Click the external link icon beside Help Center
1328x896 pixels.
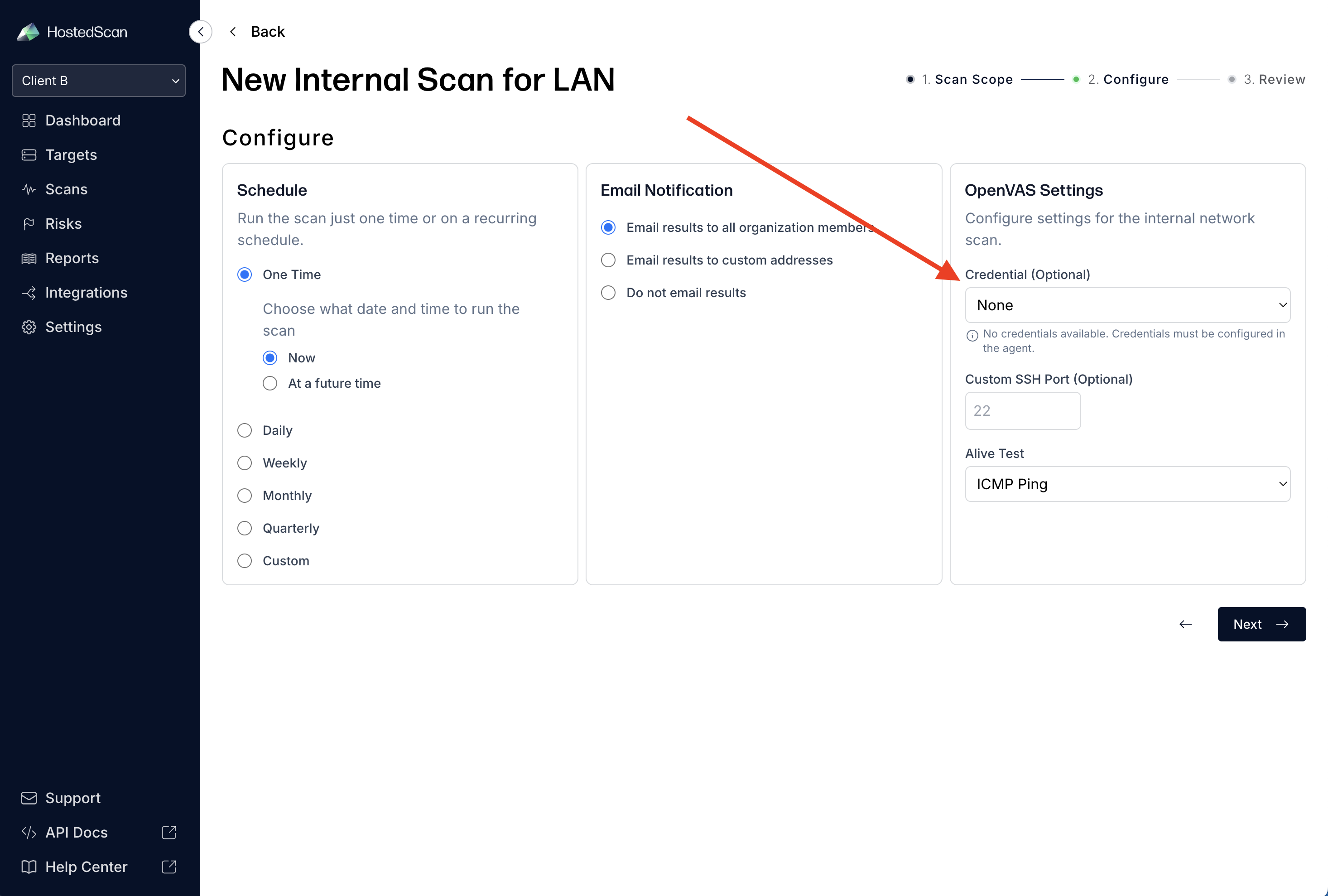(168, 866)
